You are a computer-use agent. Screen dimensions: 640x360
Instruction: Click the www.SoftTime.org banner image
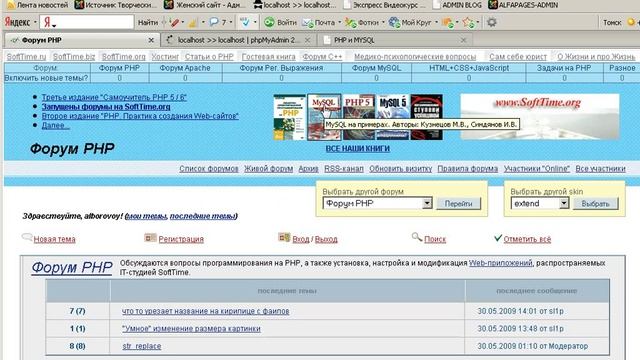click(x=540, y=117)
